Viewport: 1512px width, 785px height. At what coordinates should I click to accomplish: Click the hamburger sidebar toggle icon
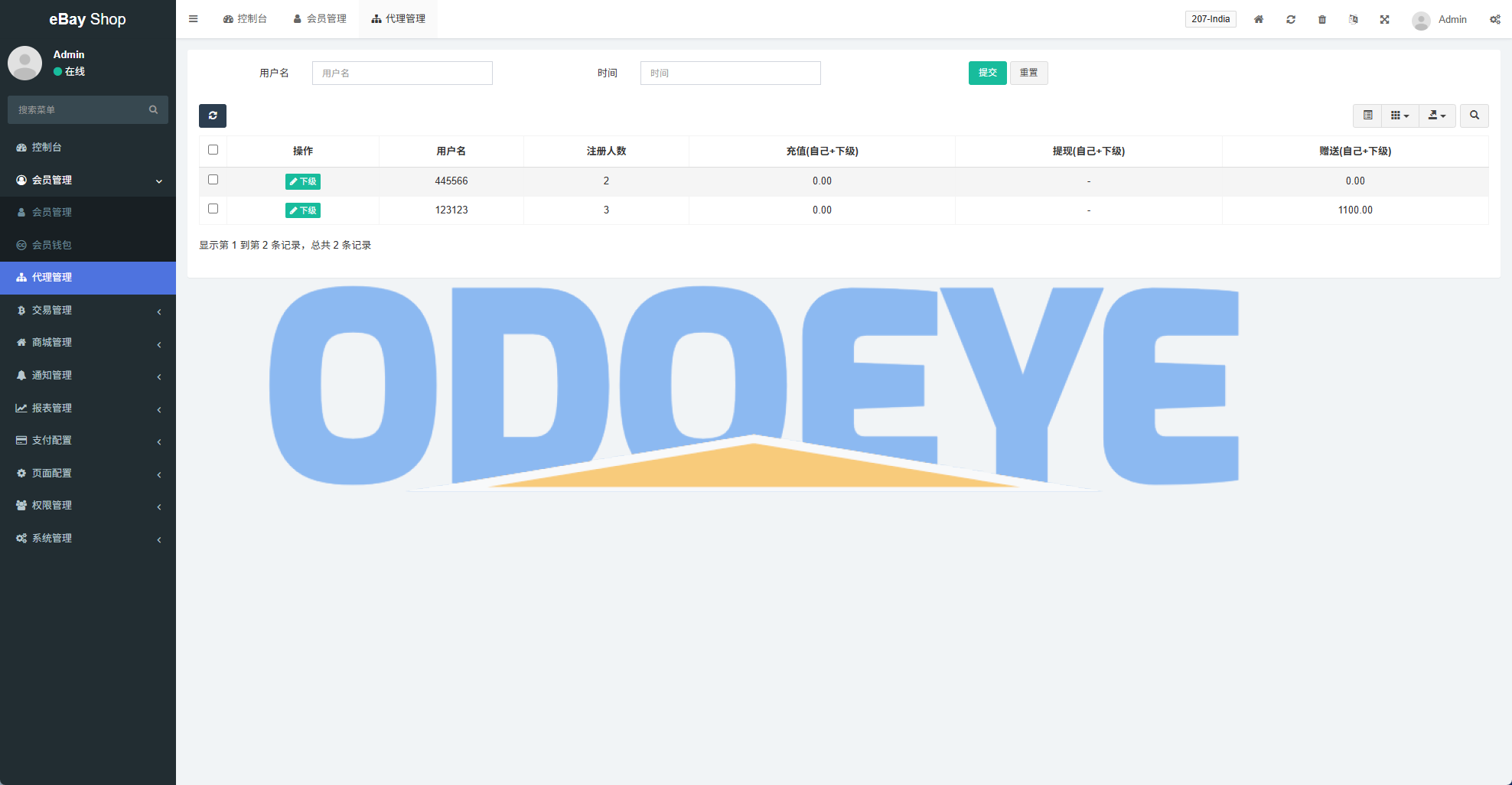click(x=194, y=19)
